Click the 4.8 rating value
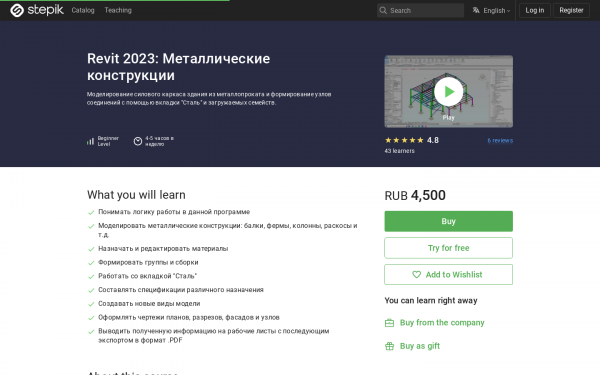Screen dimensions: 600x375 [x=433, y=140]
